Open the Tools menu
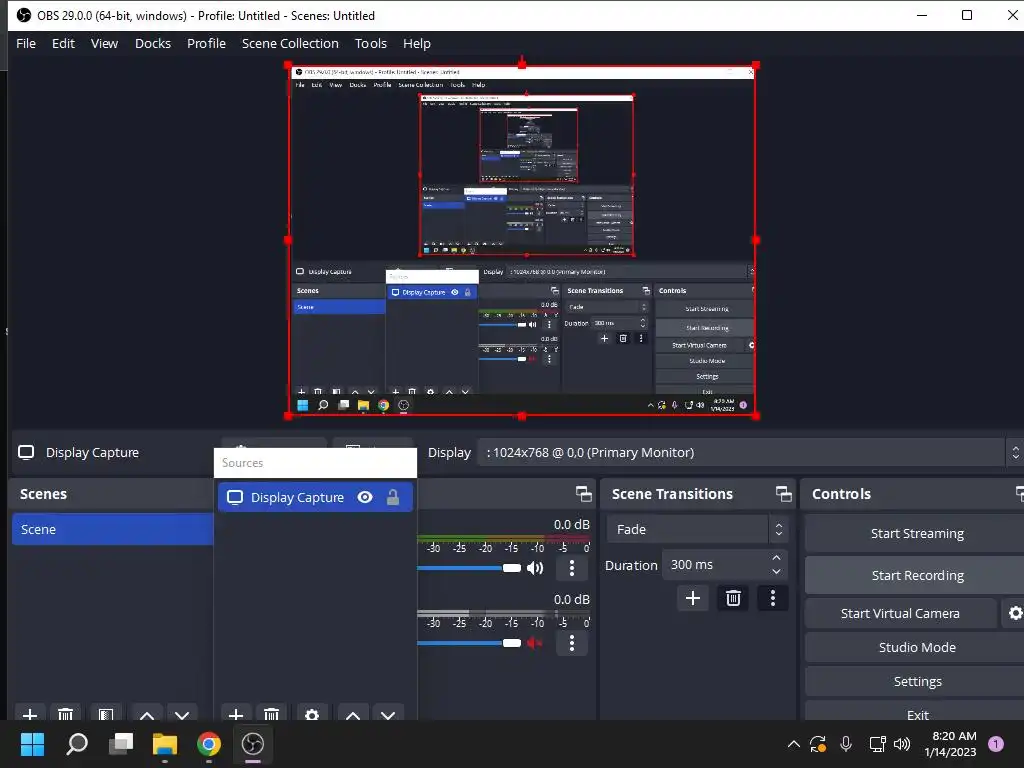This screenshot has width=1024, height=768. 371,44
